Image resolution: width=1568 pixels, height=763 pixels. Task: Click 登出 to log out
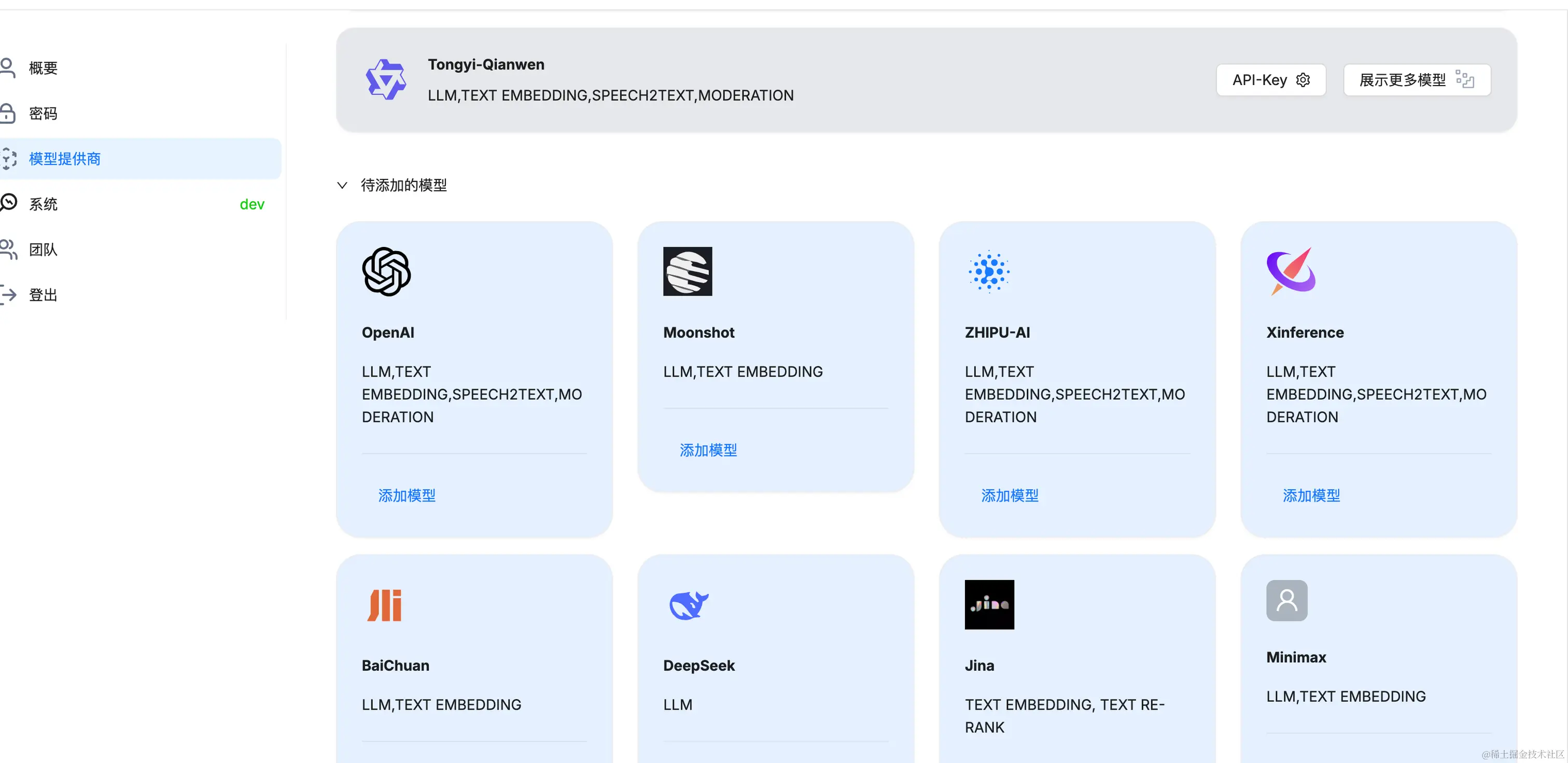pos(43,295)
